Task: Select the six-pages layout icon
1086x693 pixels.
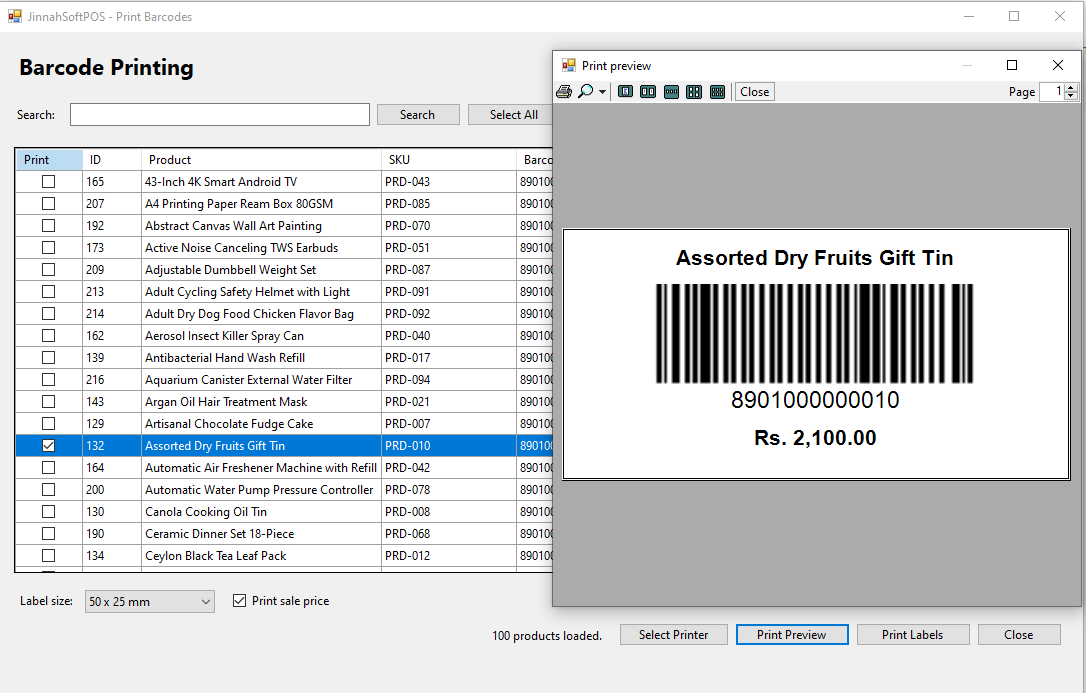Action: click(718, 91)
